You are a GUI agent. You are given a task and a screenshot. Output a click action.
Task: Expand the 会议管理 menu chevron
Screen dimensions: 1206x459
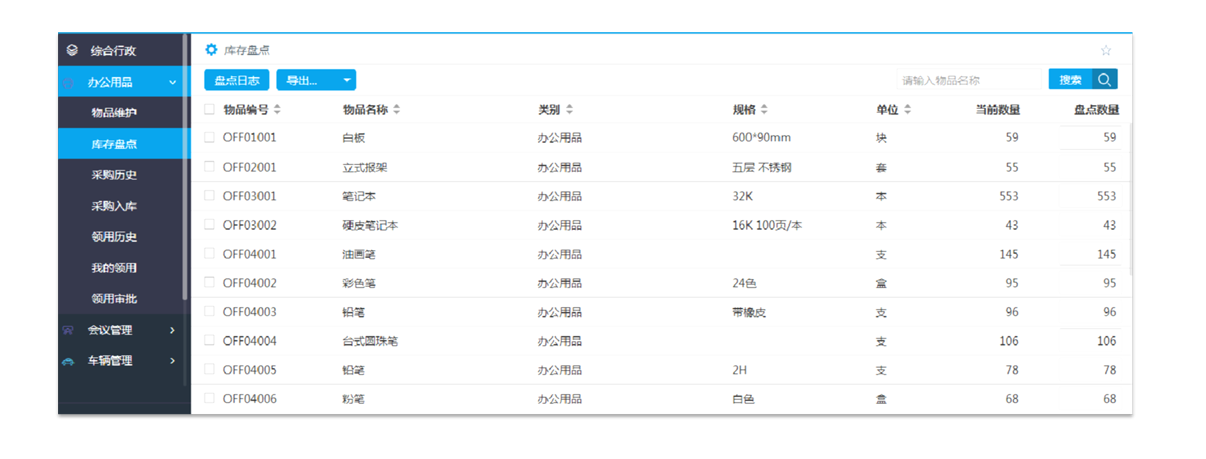click(x=173, y=330)
